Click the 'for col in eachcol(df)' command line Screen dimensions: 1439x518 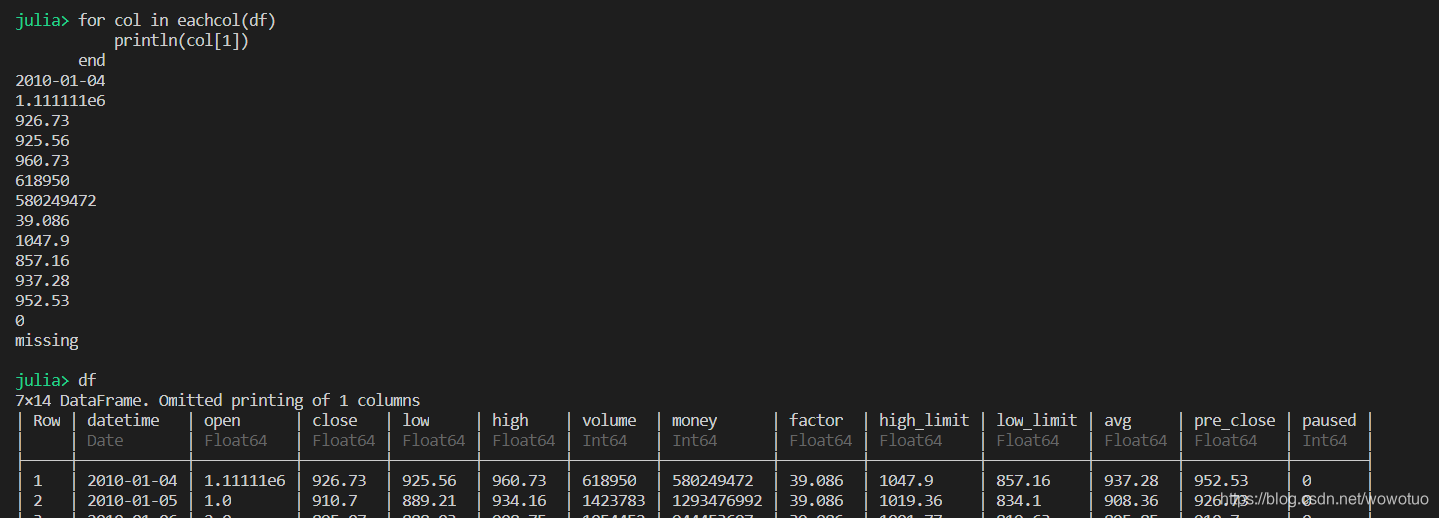[176, 21]
